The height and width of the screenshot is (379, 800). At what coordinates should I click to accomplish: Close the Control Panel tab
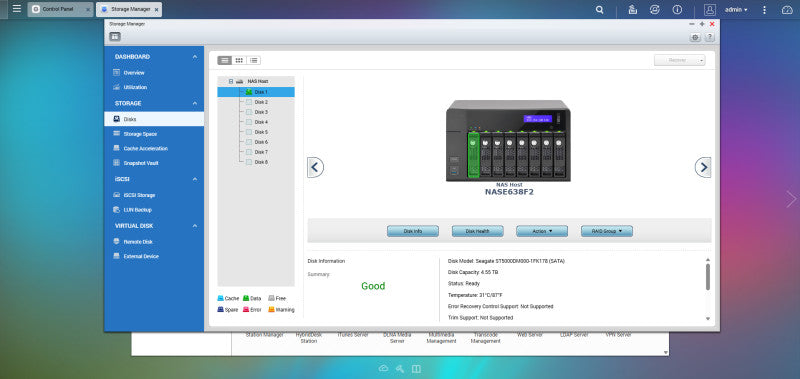coord(88,10)
